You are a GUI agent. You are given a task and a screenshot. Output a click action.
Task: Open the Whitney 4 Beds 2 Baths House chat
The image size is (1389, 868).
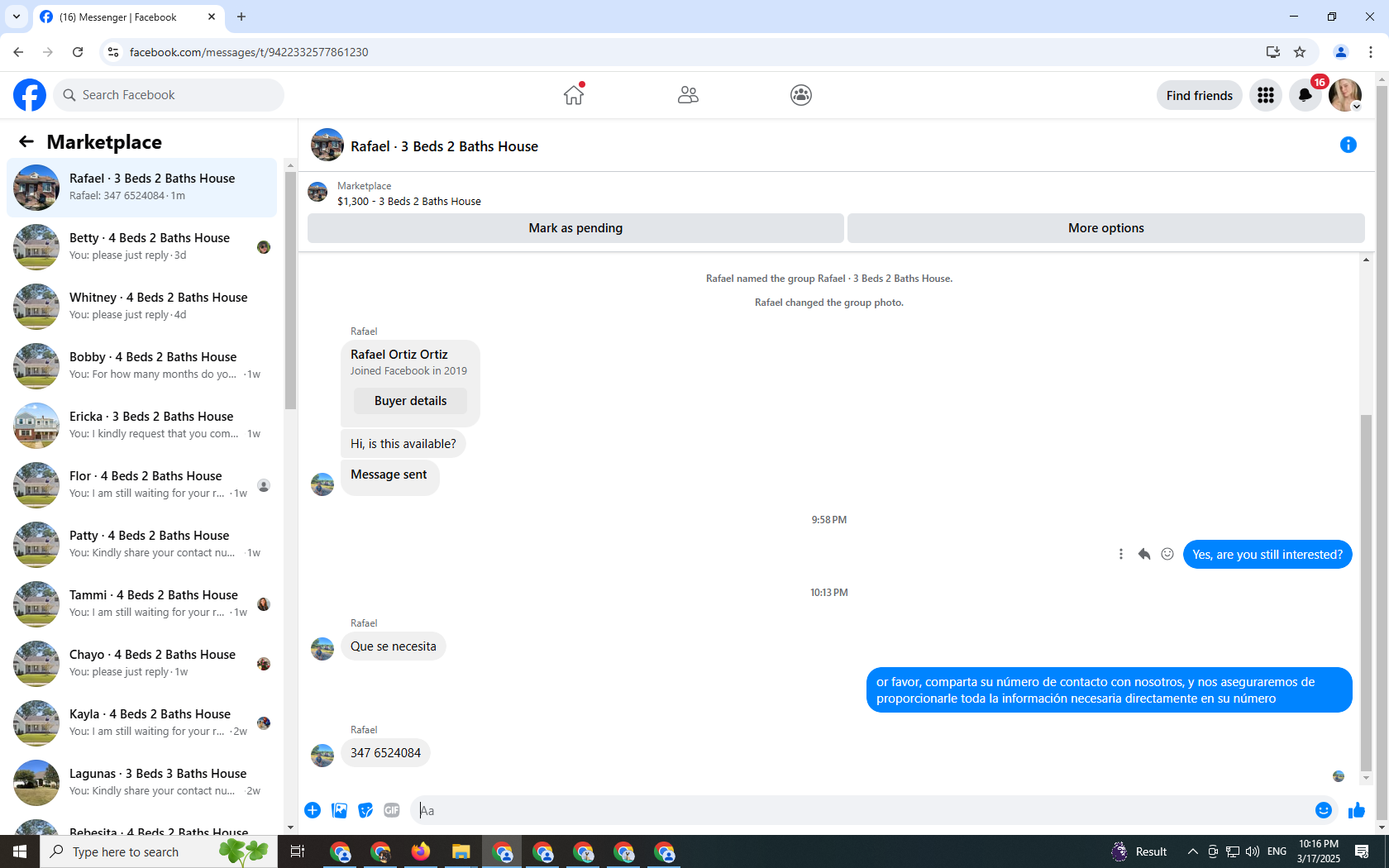[142, 307]
